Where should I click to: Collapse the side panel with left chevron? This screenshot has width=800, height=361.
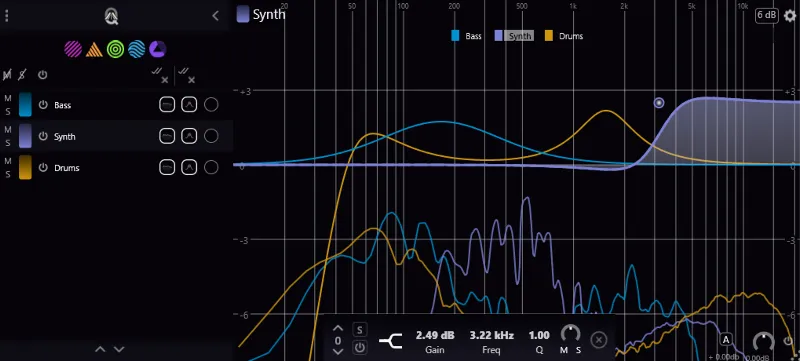pos(215,16)
